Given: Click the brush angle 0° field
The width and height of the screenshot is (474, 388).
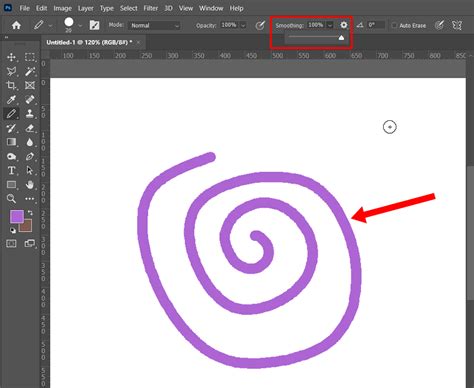Looking at the screenshot, I should 376,25.
